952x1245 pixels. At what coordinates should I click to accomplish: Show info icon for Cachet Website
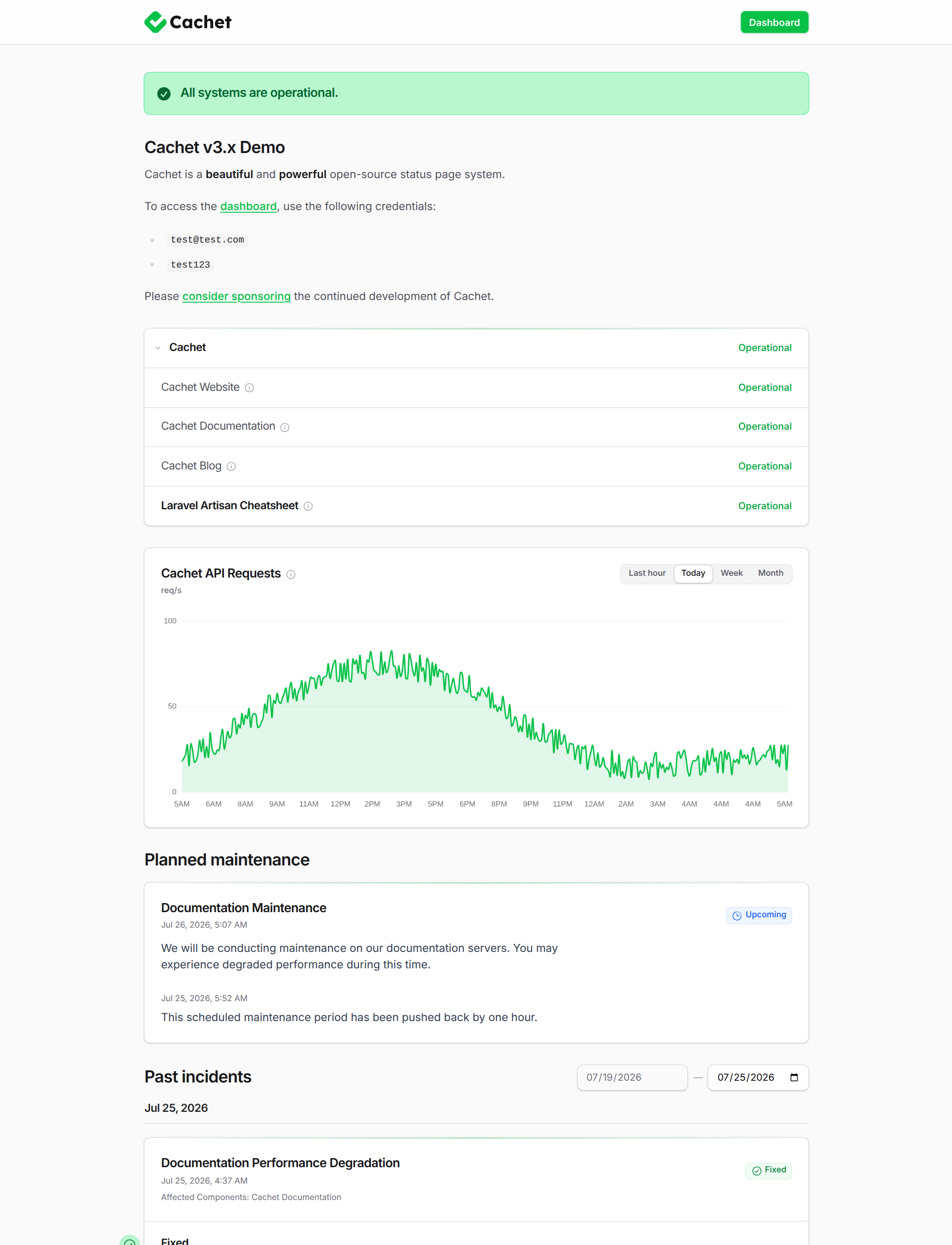tap(249, 388)
